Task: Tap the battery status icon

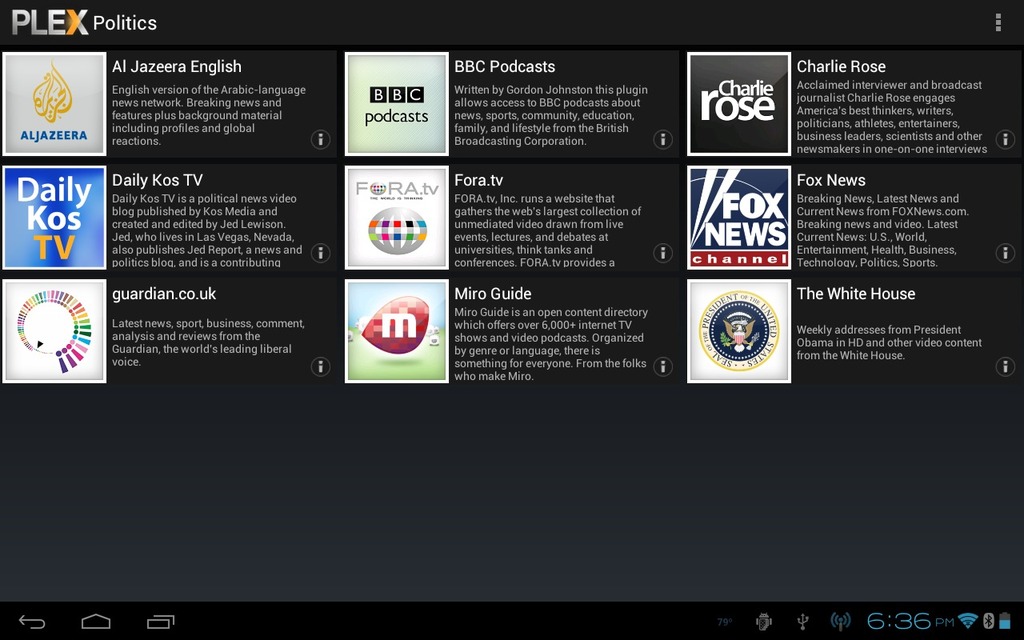Action: tap(1005, 621)
